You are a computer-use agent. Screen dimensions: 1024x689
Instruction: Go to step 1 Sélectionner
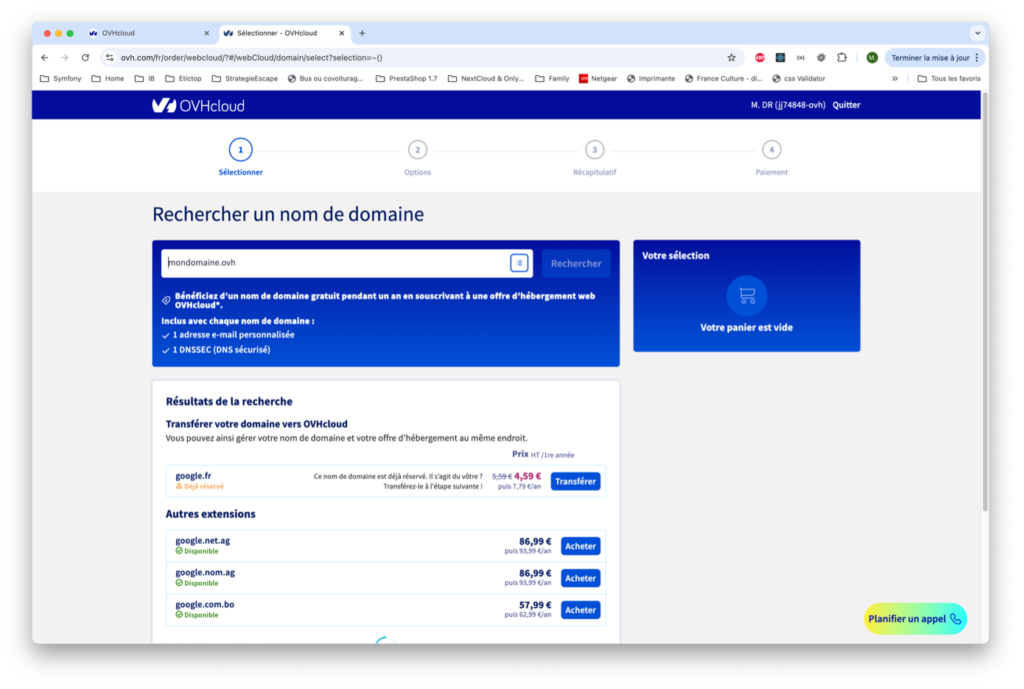[x=240, y=157]
